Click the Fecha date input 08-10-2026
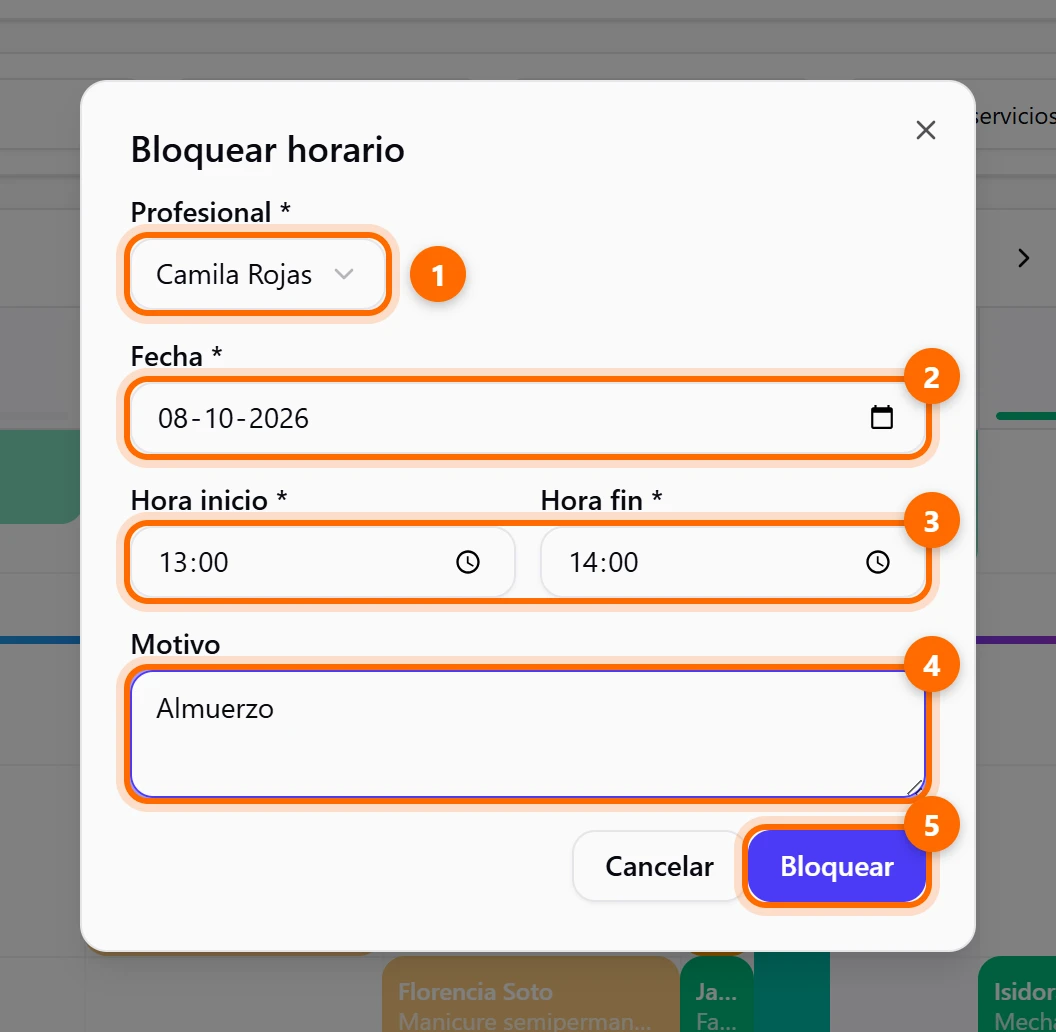This screenshot has width=1056, height=1032. point(527,418)
